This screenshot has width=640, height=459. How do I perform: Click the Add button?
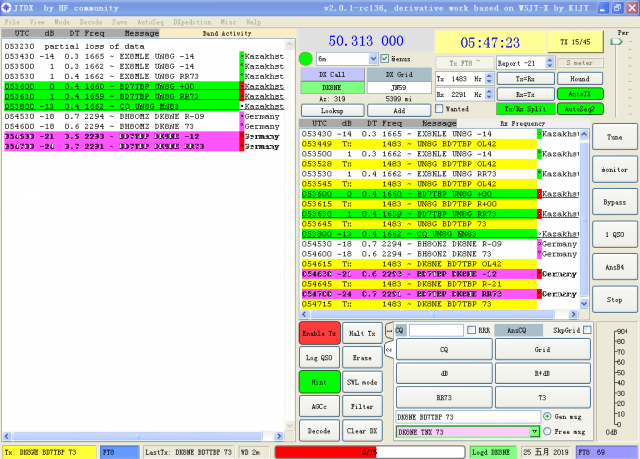pyautogui.click(x=399, y=110)
